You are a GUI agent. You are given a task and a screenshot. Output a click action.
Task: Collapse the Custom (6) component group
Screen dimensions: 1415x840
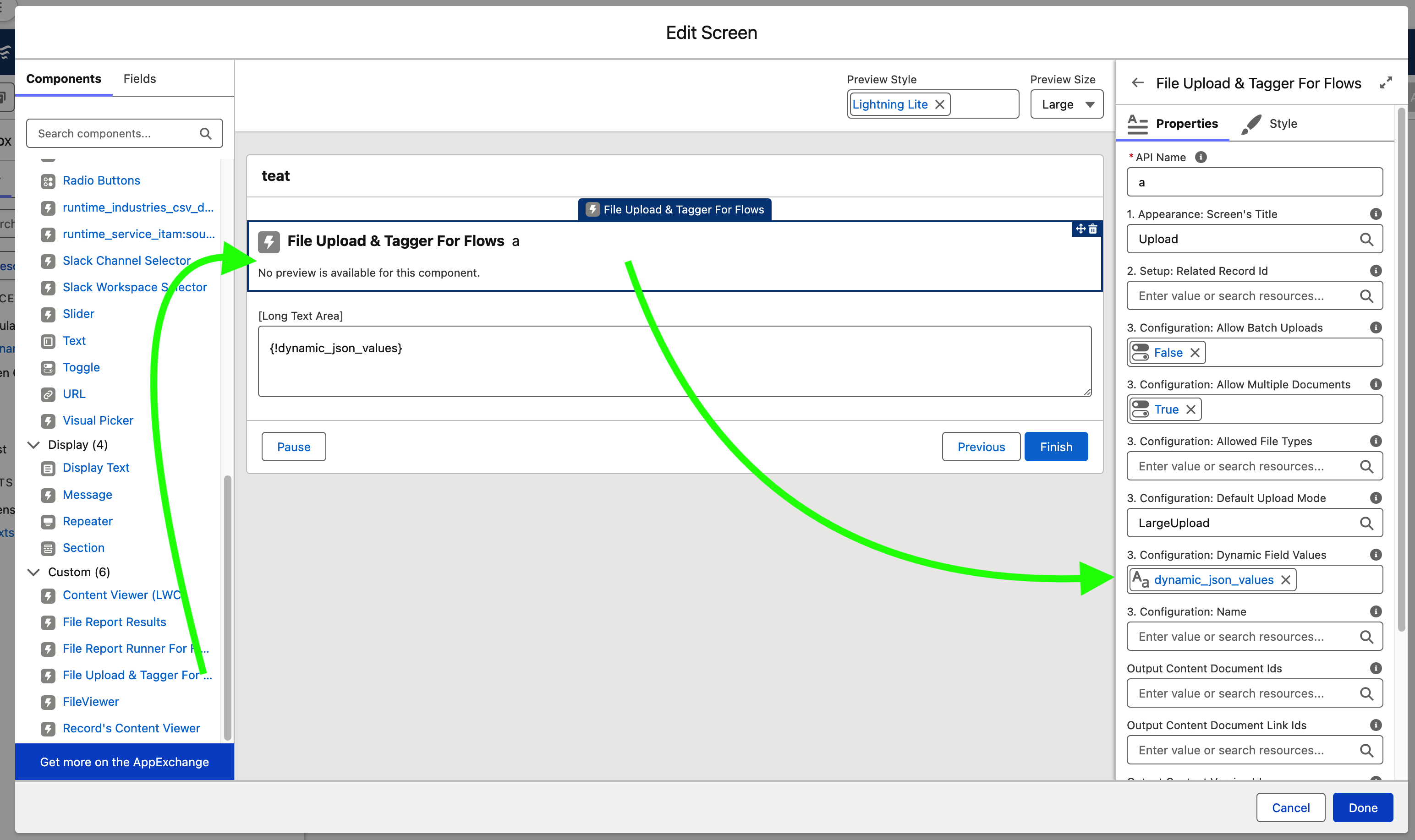click(x=33, y=572)
